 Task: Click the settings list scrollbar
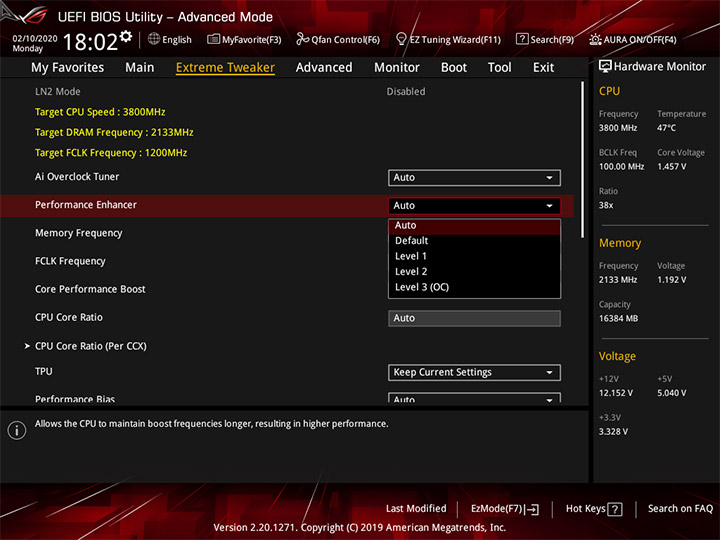[x=583, y=159]
